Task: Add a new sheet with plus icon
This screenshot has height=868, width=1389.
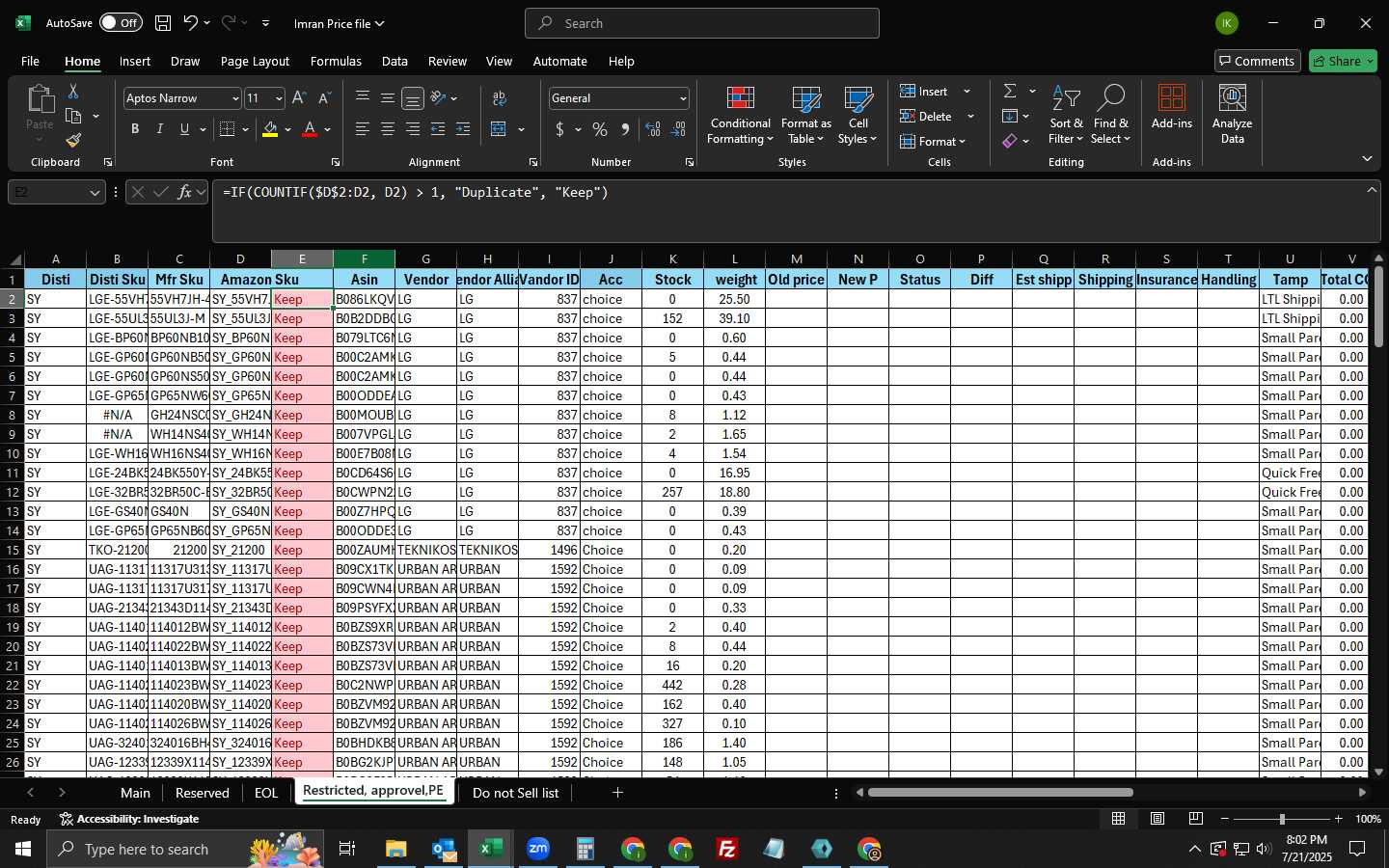Action: [x=617, y=793]
